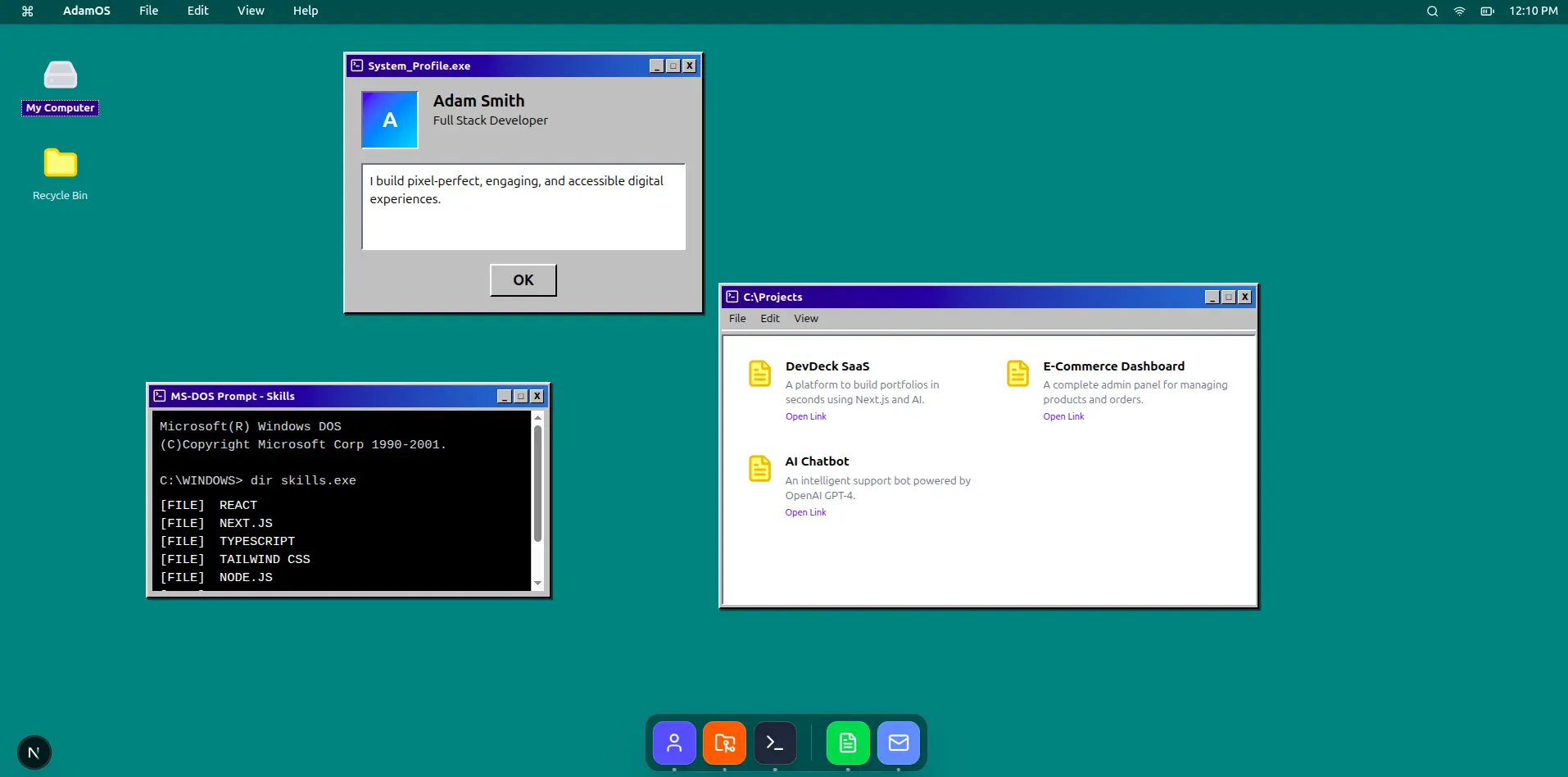Open the View menu in C:\Projects window
Screen dimensions: 1568x777
[x=805, y=319]
